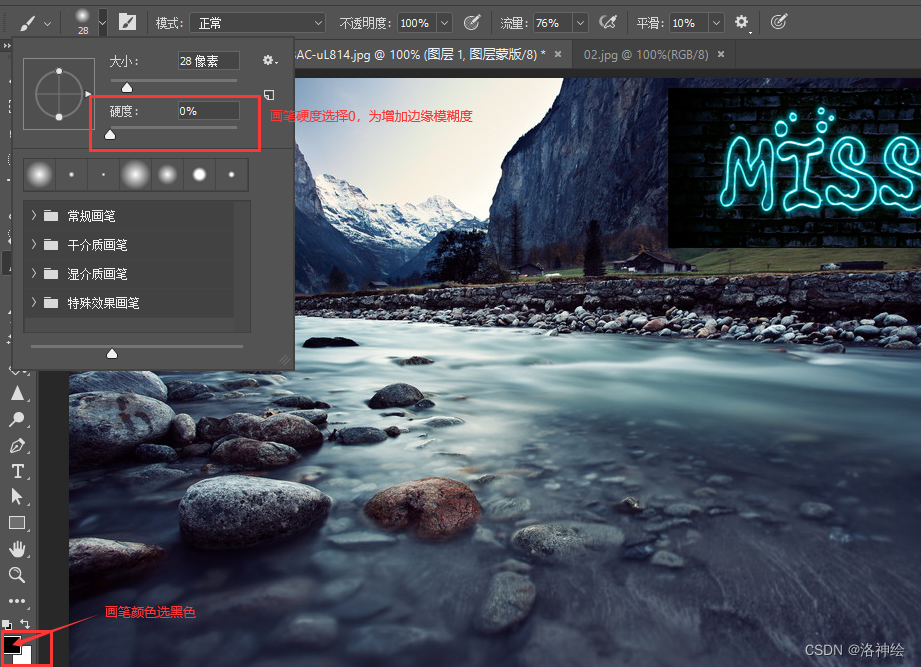
Task: Toggle the Brush Settings panel folder icon
Action: click(x=127, y=23)
